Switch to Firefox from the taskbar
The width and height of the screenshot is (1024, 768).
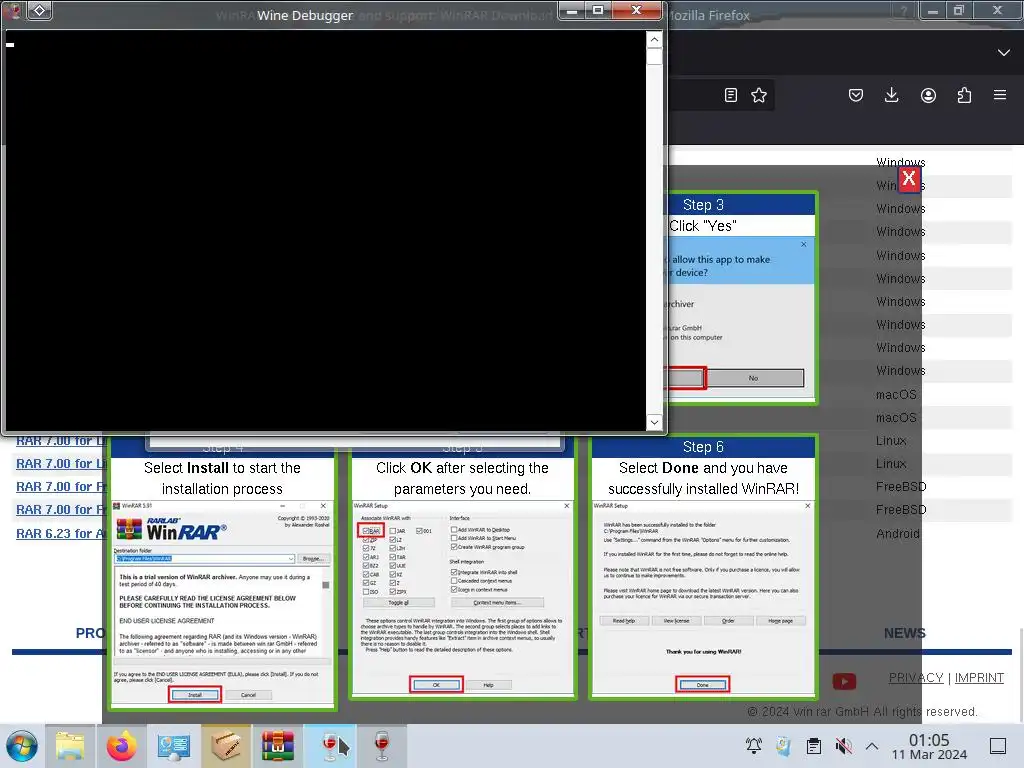coord(121,746)
